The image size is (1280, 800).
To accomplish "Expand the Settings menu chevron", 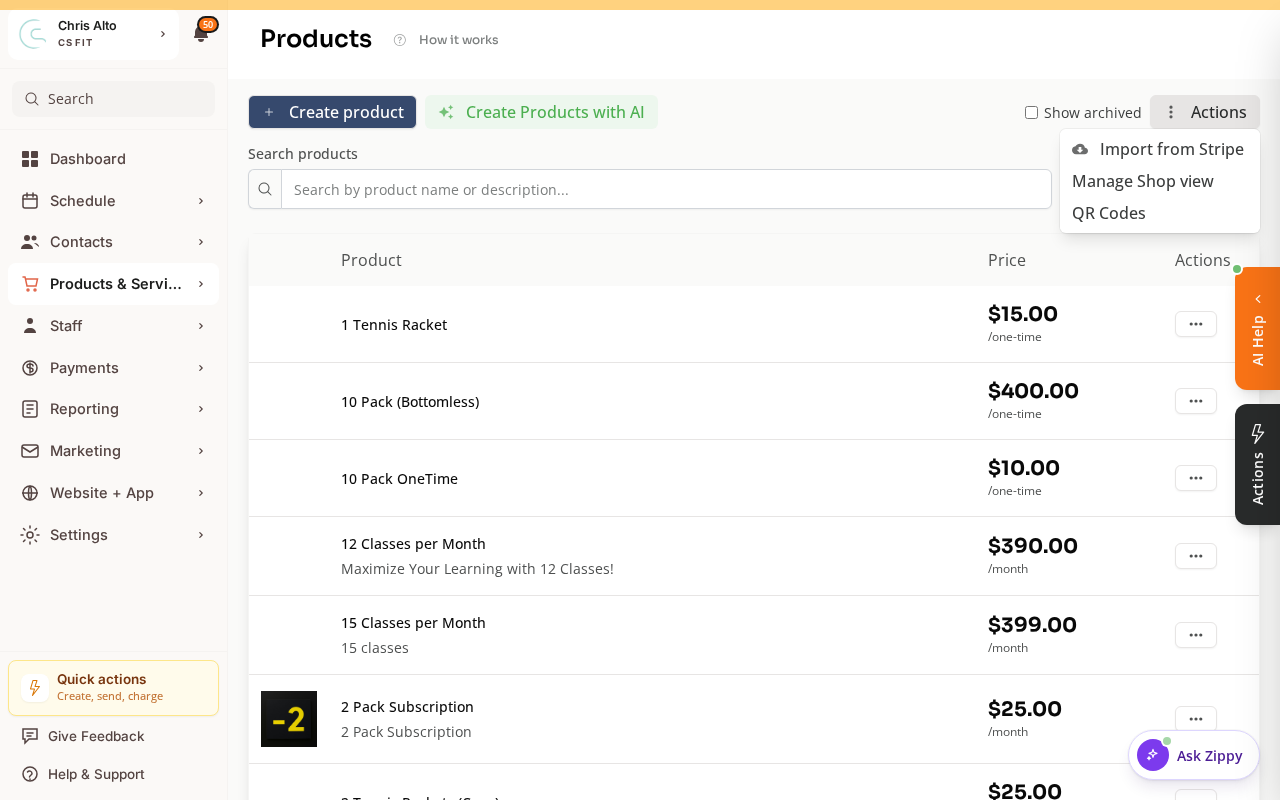I will (x=201, y=535).
